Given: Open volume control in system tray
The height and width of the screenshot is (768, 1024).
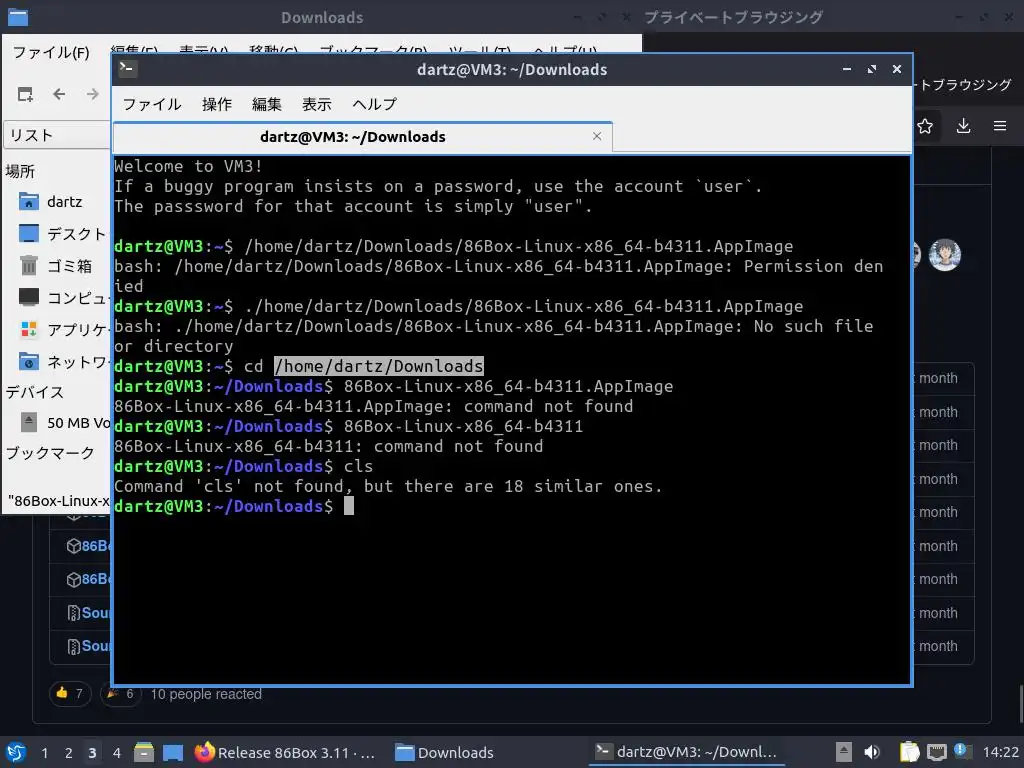Looking at the screenshot, I should (x=872, y=752).
